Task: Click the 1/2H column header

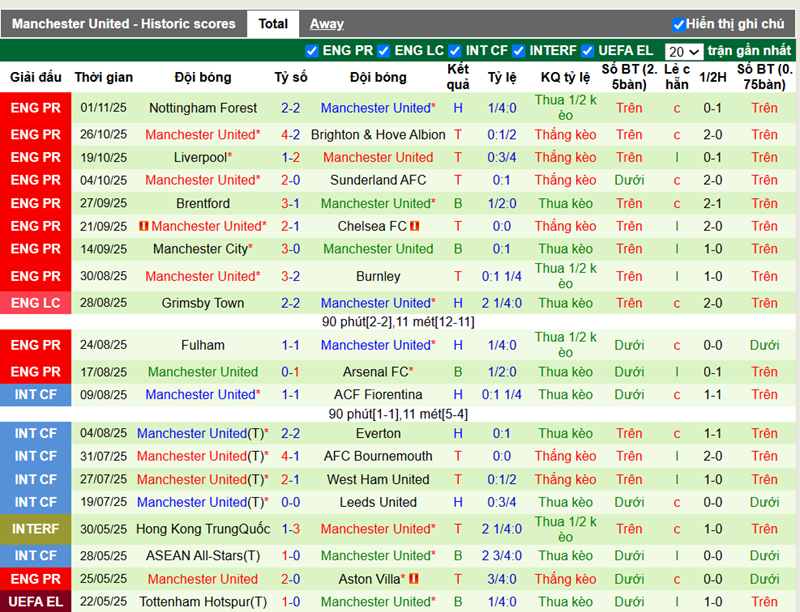Action: tap(713, 77)
